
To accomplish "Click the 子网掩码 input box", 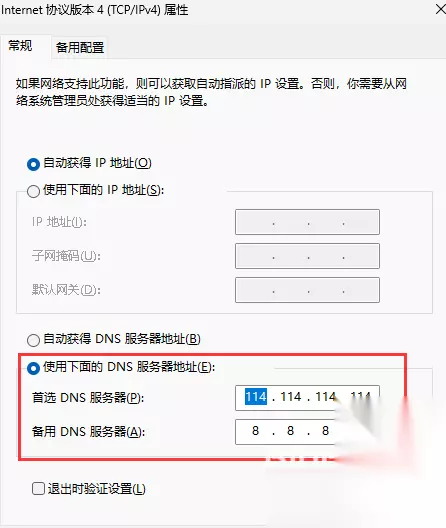I will (x=307, y=256).
